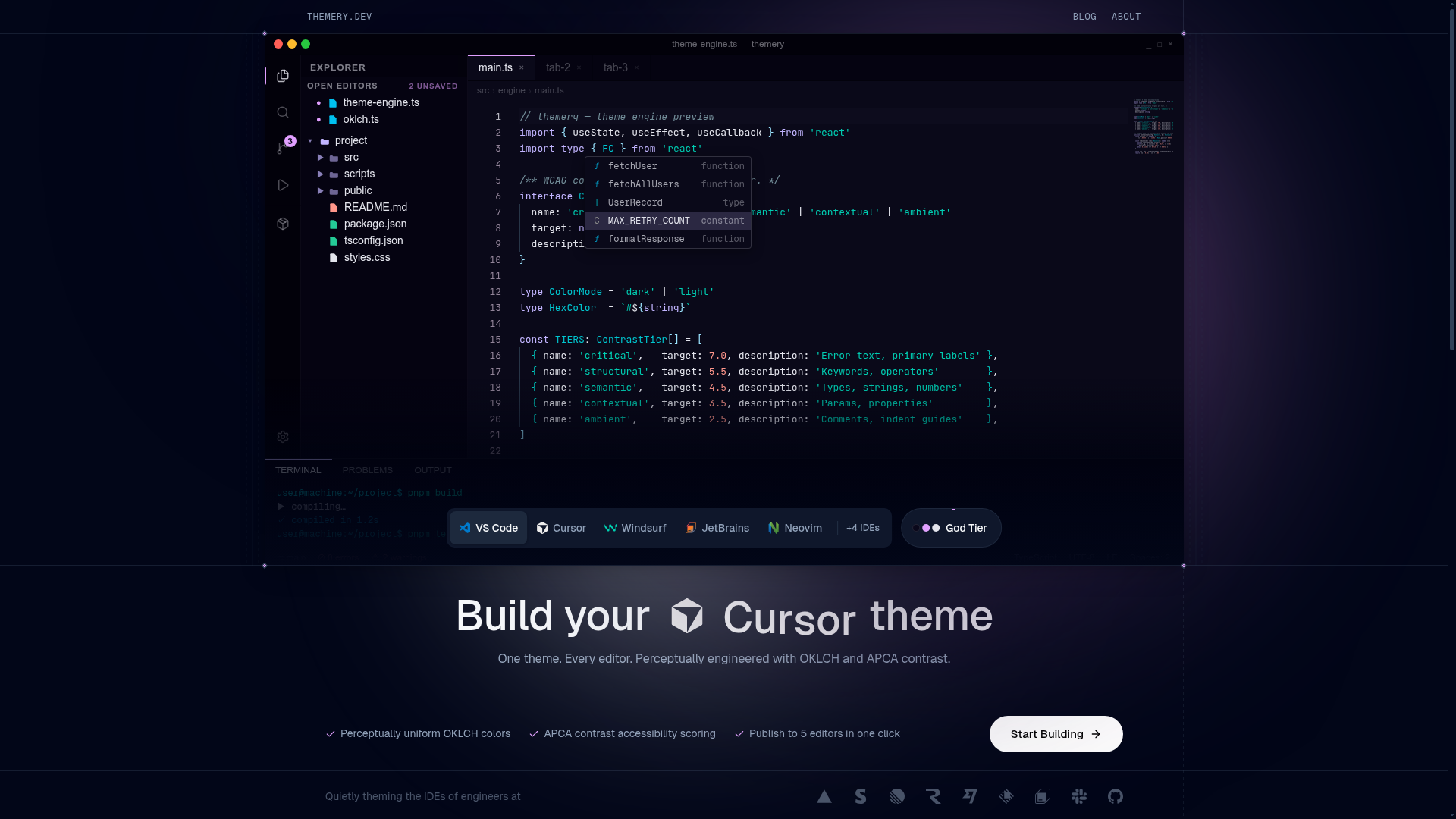Image resolution: width=1456 pixels, height=819 pixels.
Task: Open the BLOG link
Action: pos(1084,17)
